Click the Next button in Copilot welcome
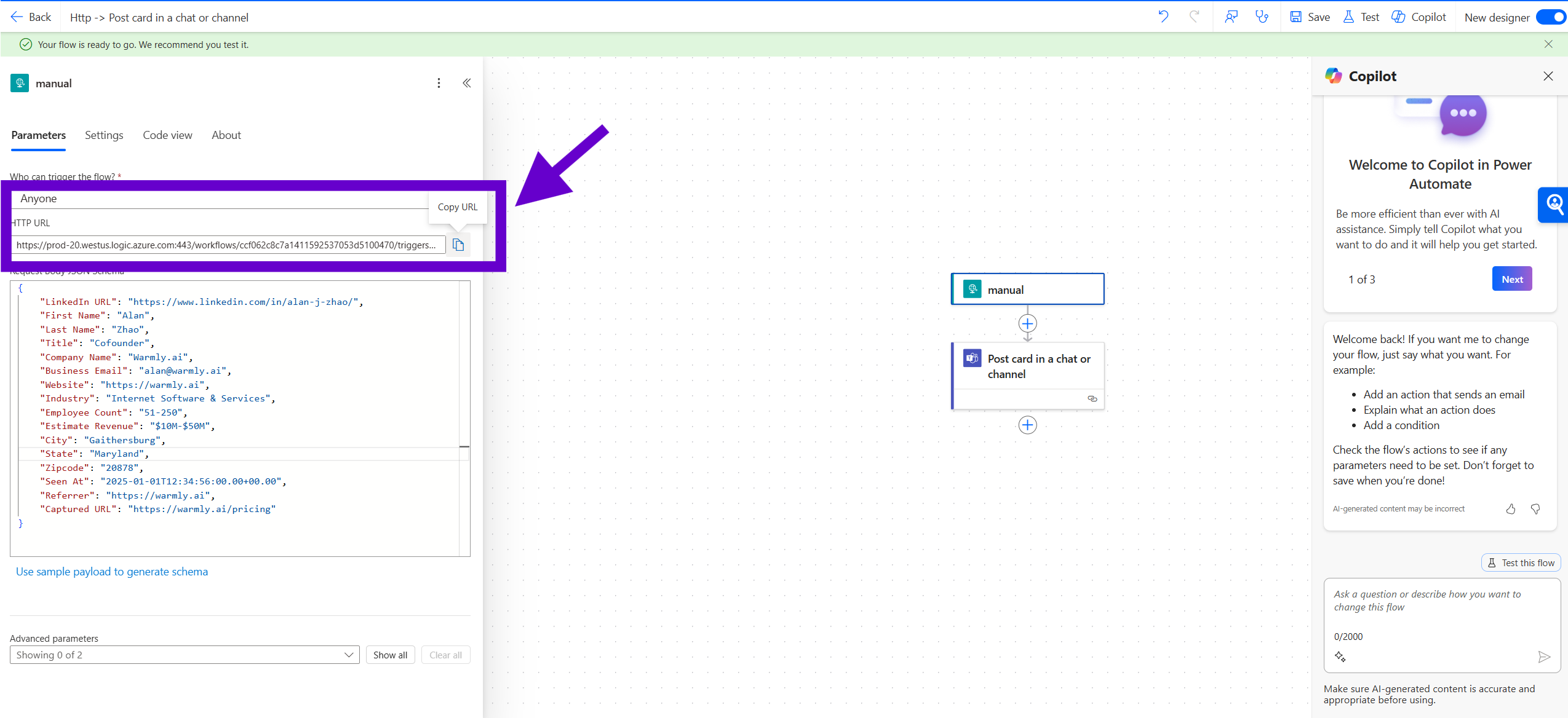Screen dimensions: 1568x718 click(1511, 279)
